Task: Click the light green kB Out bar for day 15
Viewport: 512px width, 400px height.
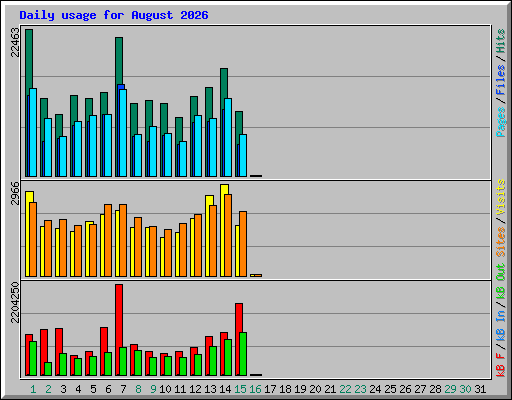Action: (243, 354)
